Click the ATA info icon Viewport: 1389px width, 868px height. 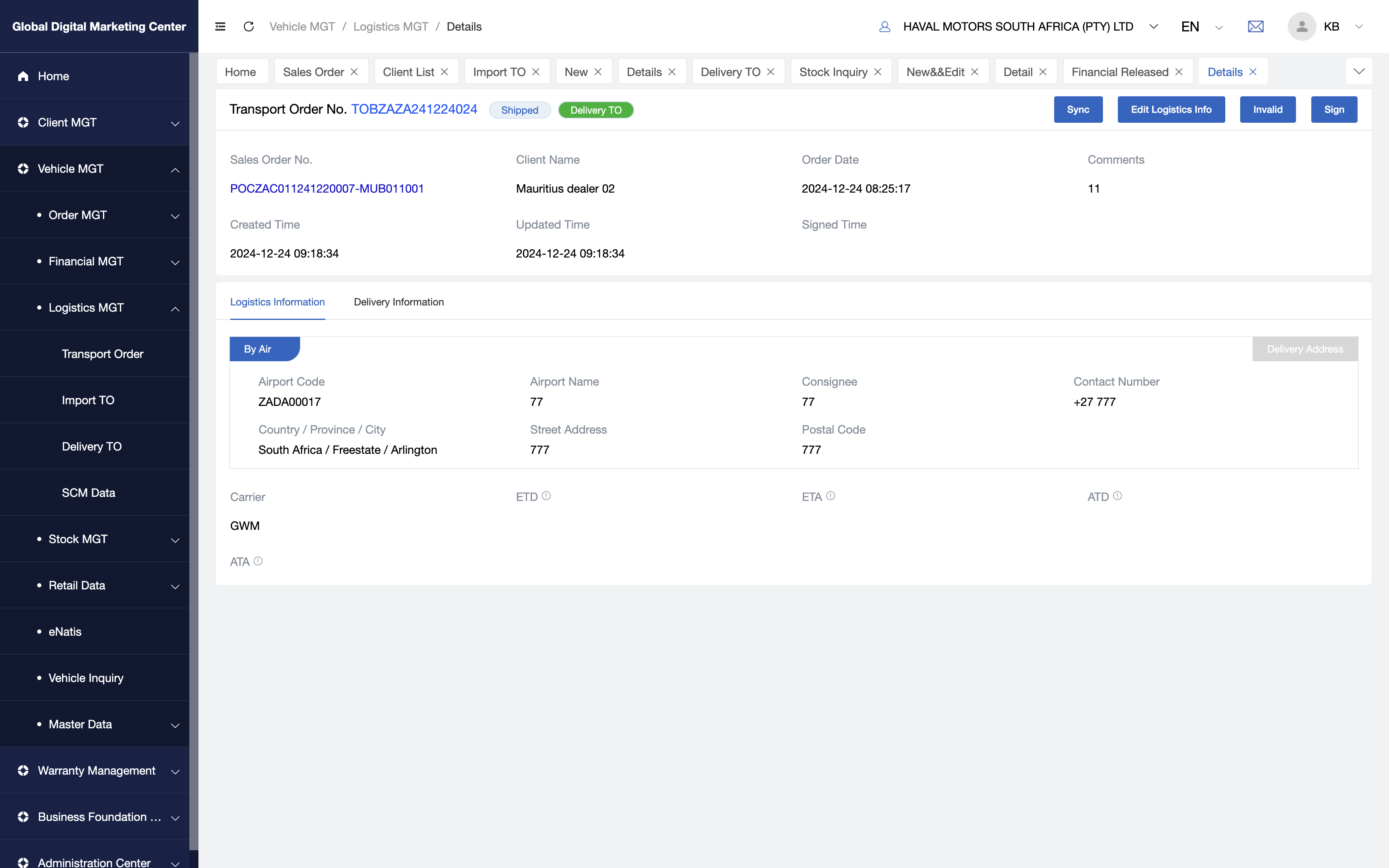coord(258,561)
